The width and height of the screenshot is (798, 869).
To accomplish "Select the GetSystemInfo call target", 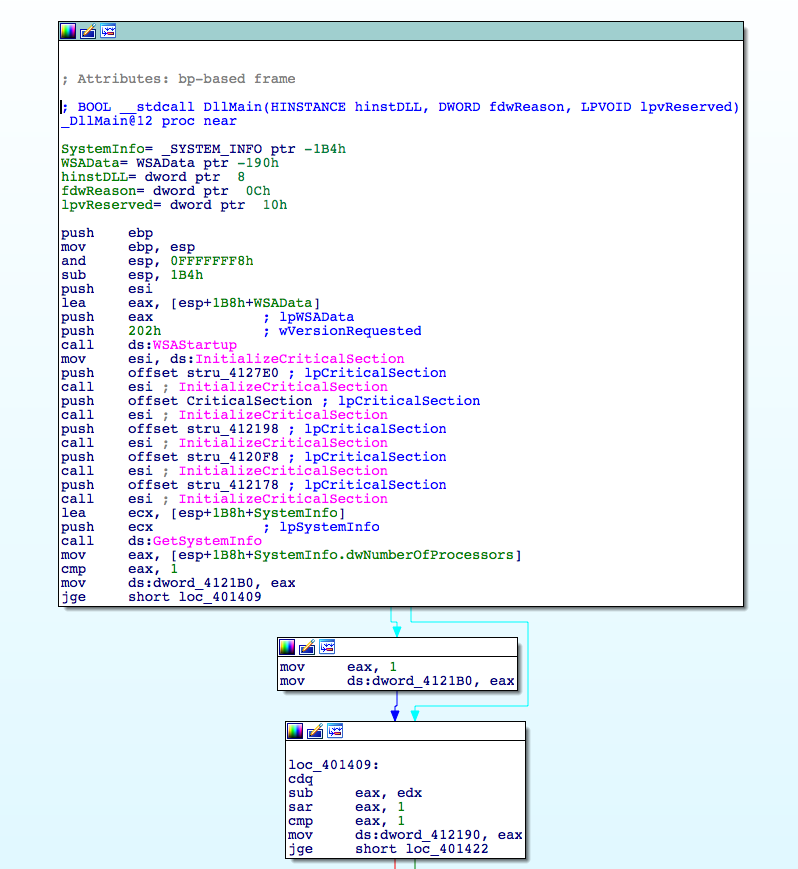I will click(207, 541).
